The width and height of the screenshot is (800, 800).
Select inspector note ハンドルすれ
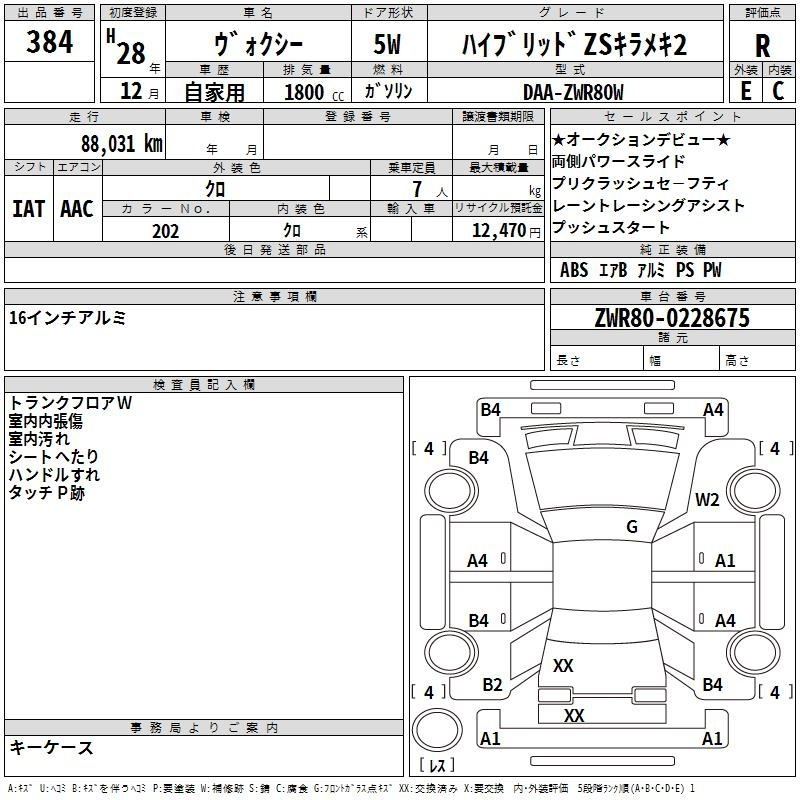(x=54, y=474)
